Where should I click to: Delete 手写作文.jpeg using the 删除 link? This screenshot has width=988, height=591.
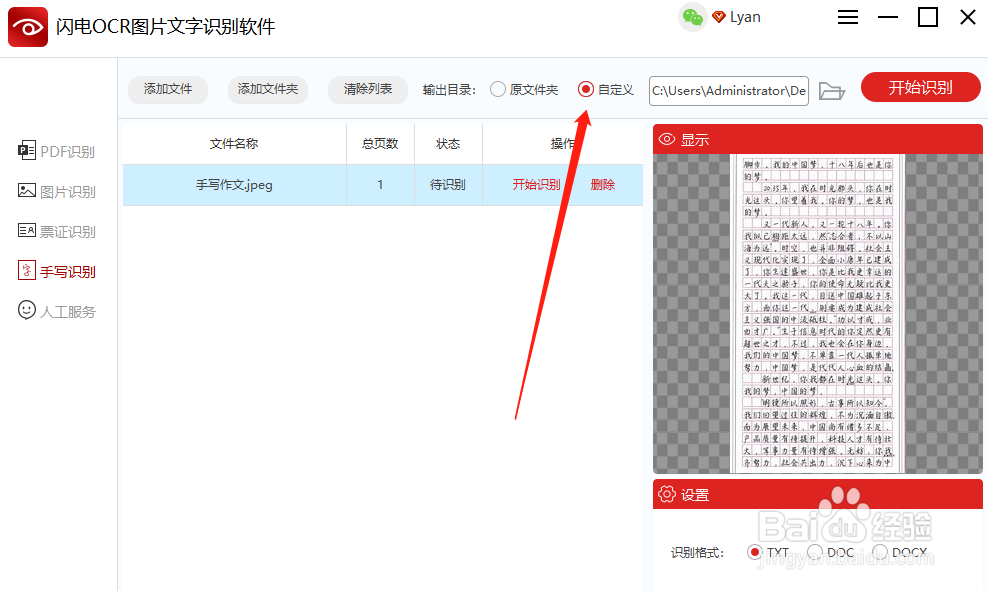[603, 185]
